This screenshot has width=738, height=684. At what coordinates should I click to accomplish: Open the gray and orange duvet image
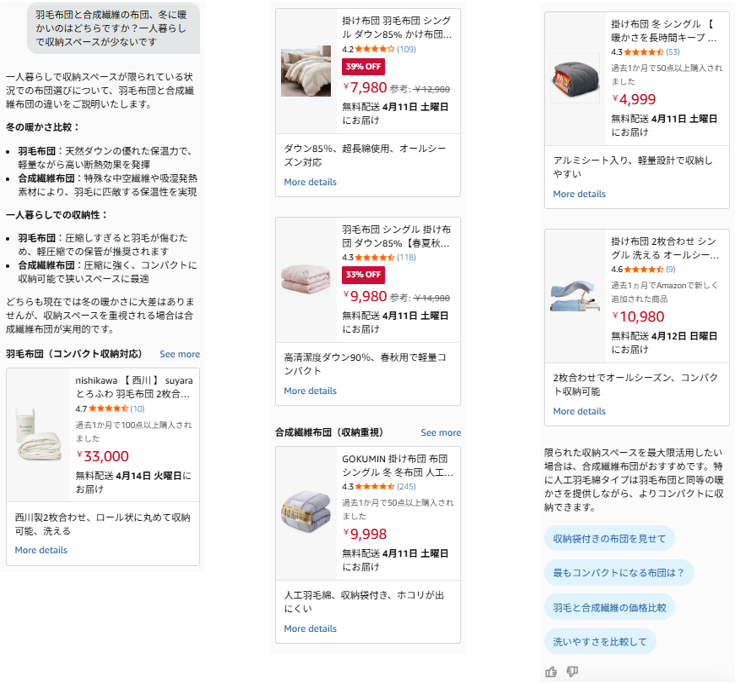click(x=576, y=77)
